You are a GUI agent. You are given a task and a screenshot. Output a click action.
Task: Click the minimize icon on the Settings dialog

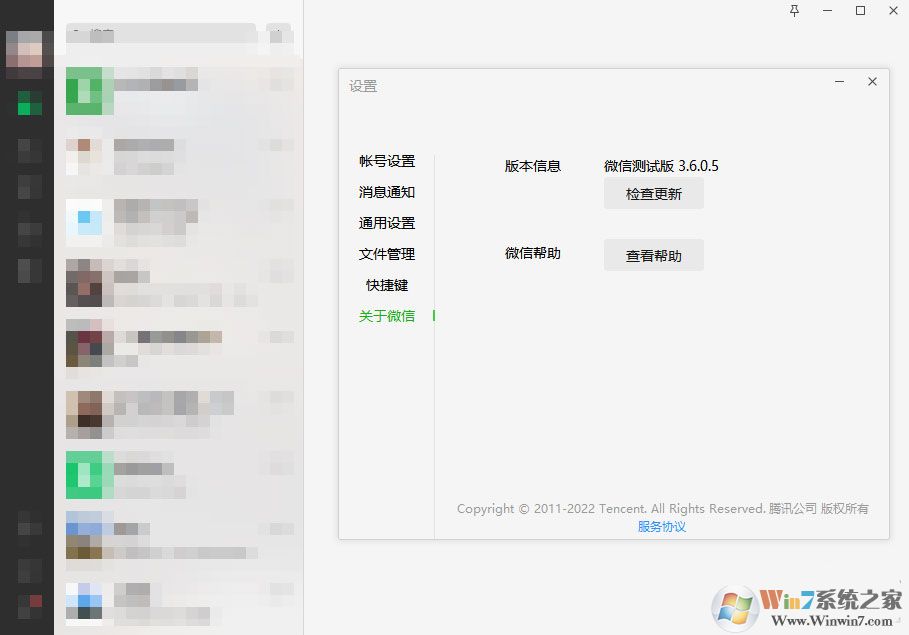pos(839,82)
